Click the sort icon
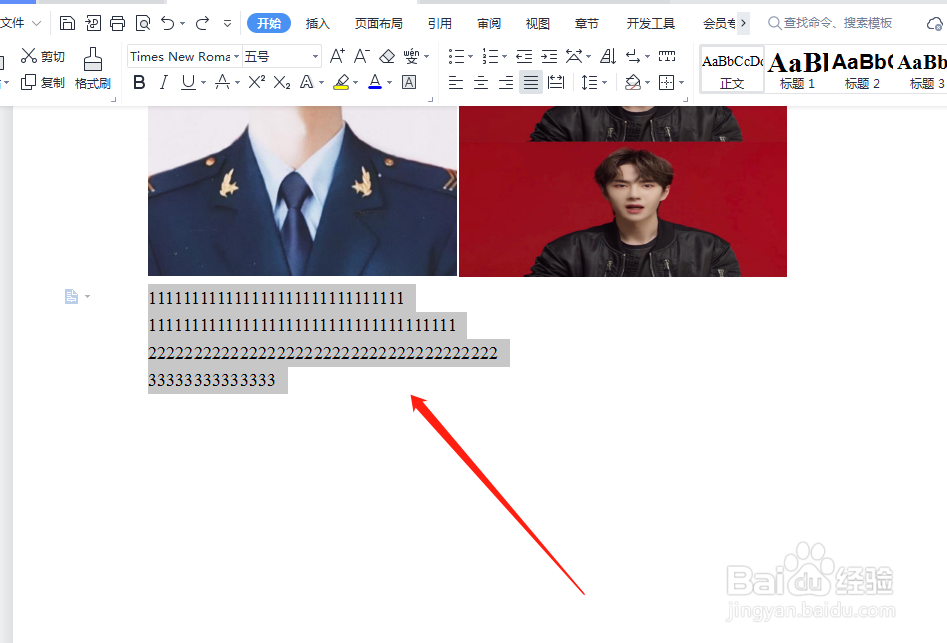Image resolution: width=947 pixels, height=643 pixels. tap(608, 57)
